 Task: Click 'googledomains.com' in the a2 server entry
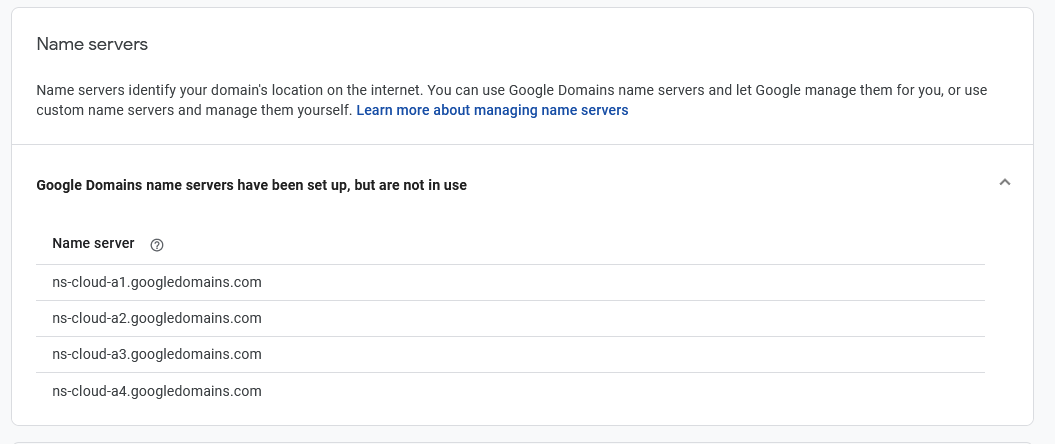(196, 318)
